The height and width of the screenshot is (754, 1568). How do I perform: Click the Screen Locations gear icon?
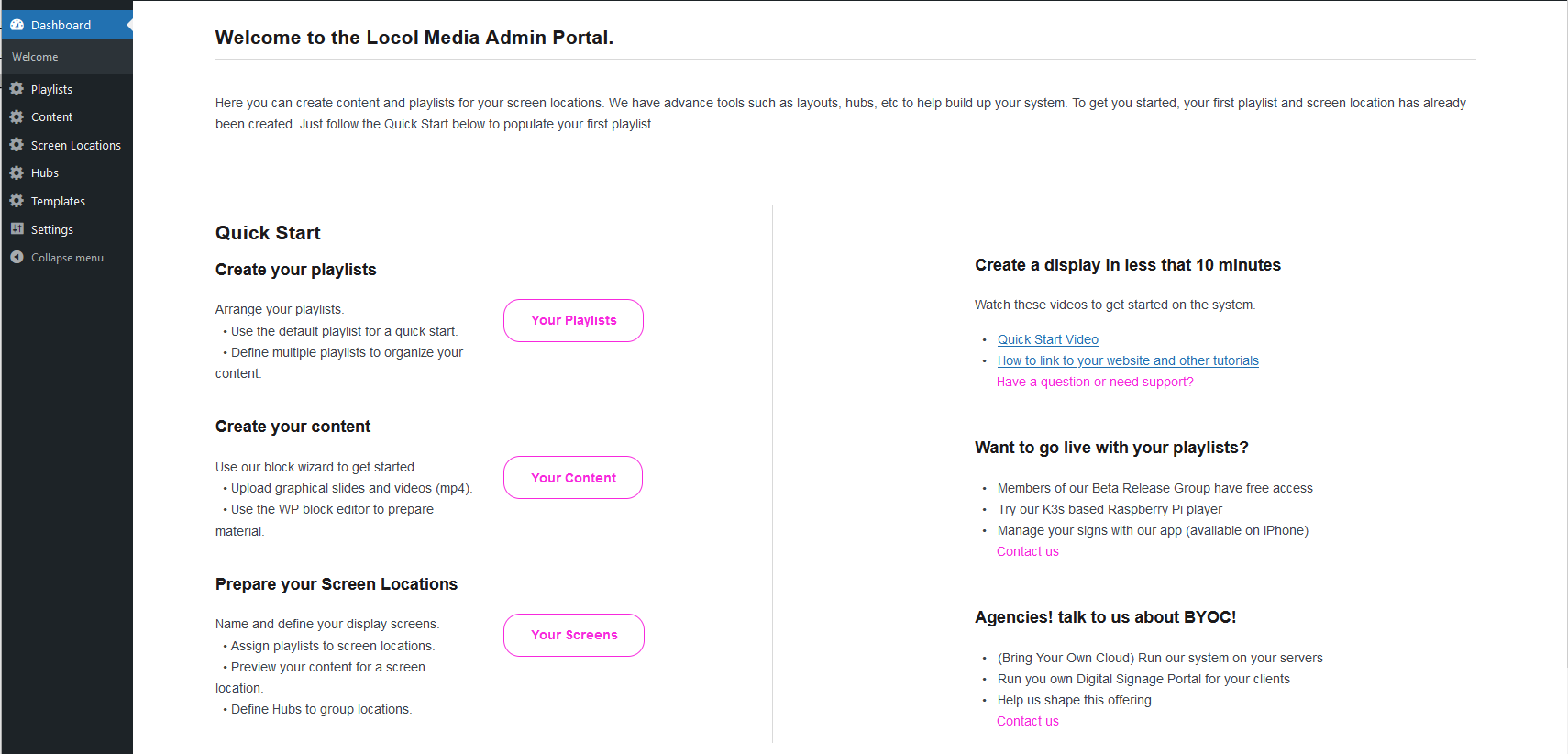[17, 144]
